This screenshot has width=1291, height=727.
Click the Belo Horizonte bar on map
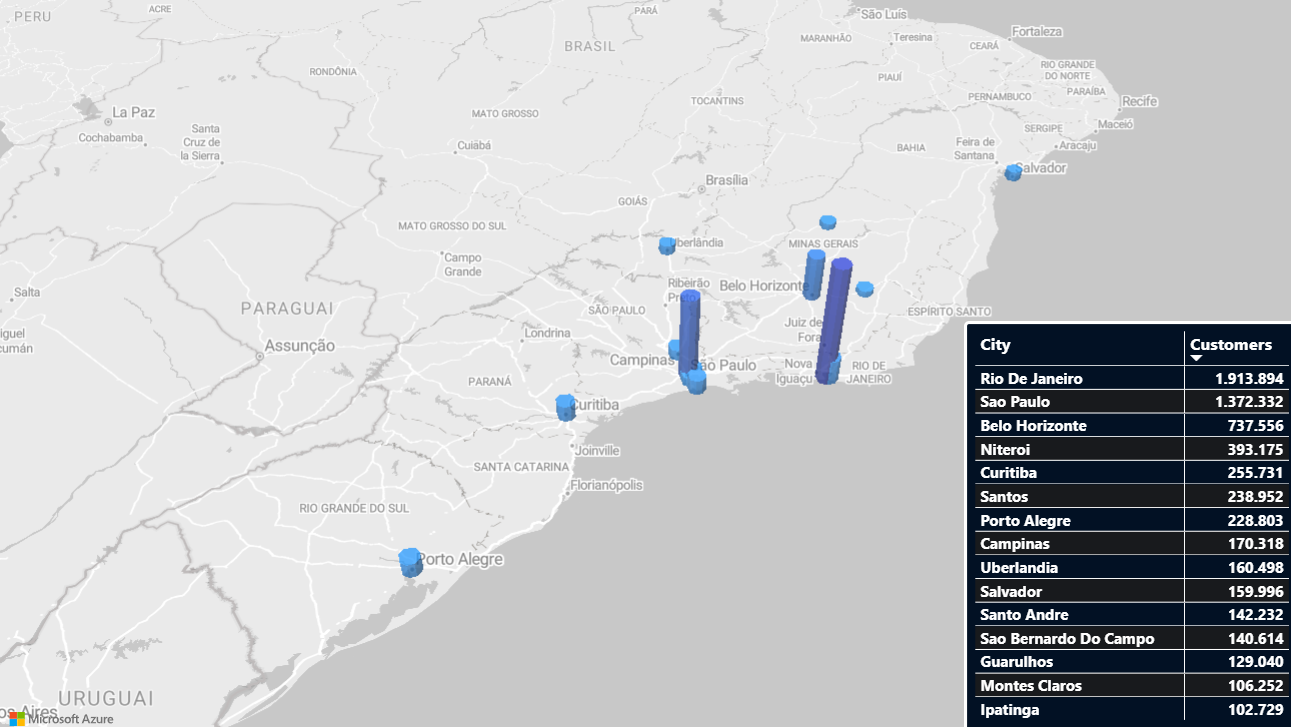click(814, 275)
